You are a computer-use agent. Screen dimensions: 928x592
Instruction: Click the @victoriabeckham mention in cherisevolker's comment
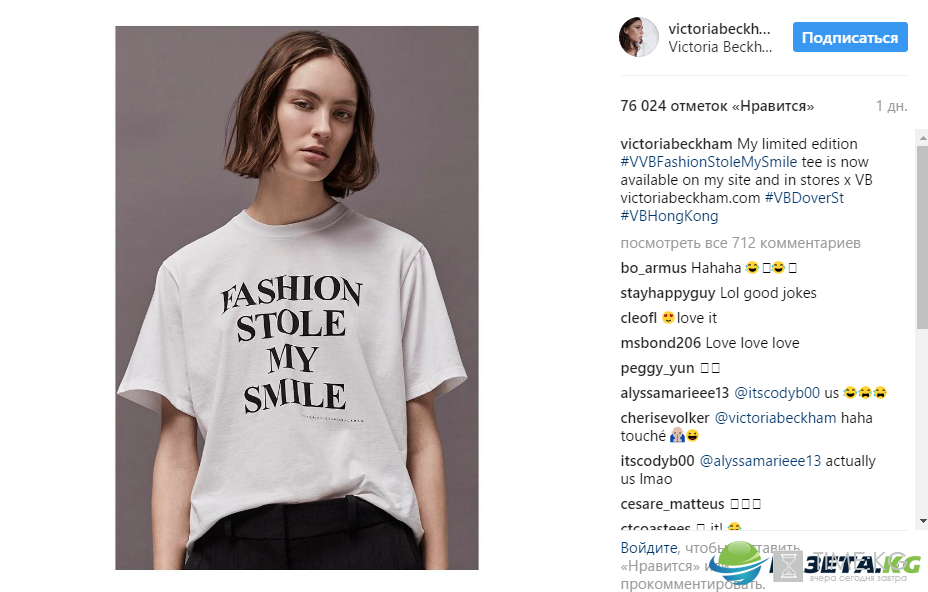[775, 418]
